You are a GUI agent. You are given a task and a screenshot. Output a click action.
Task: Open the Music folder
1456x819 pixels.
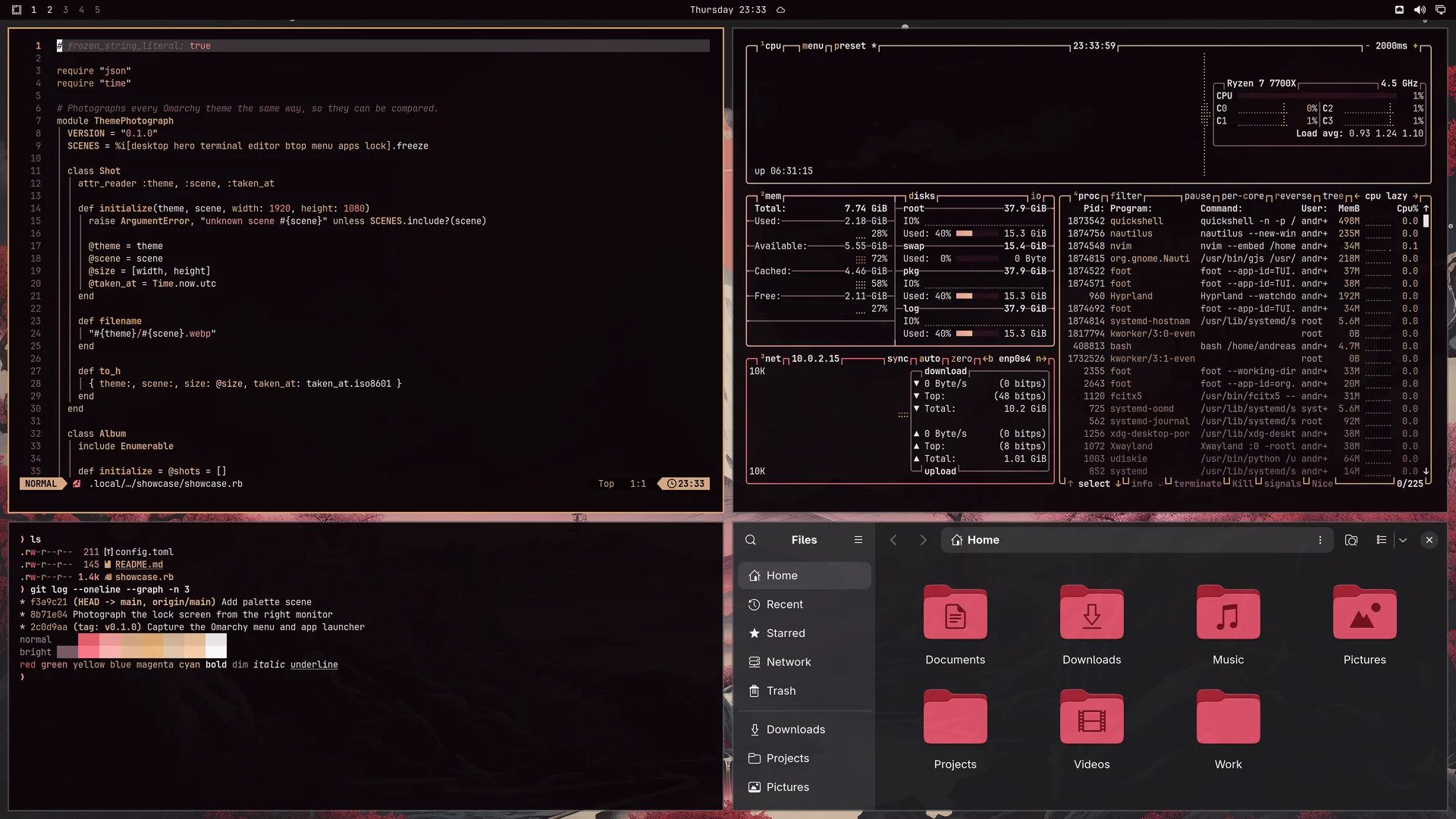pyautogui.click(x=1228, y=626)
